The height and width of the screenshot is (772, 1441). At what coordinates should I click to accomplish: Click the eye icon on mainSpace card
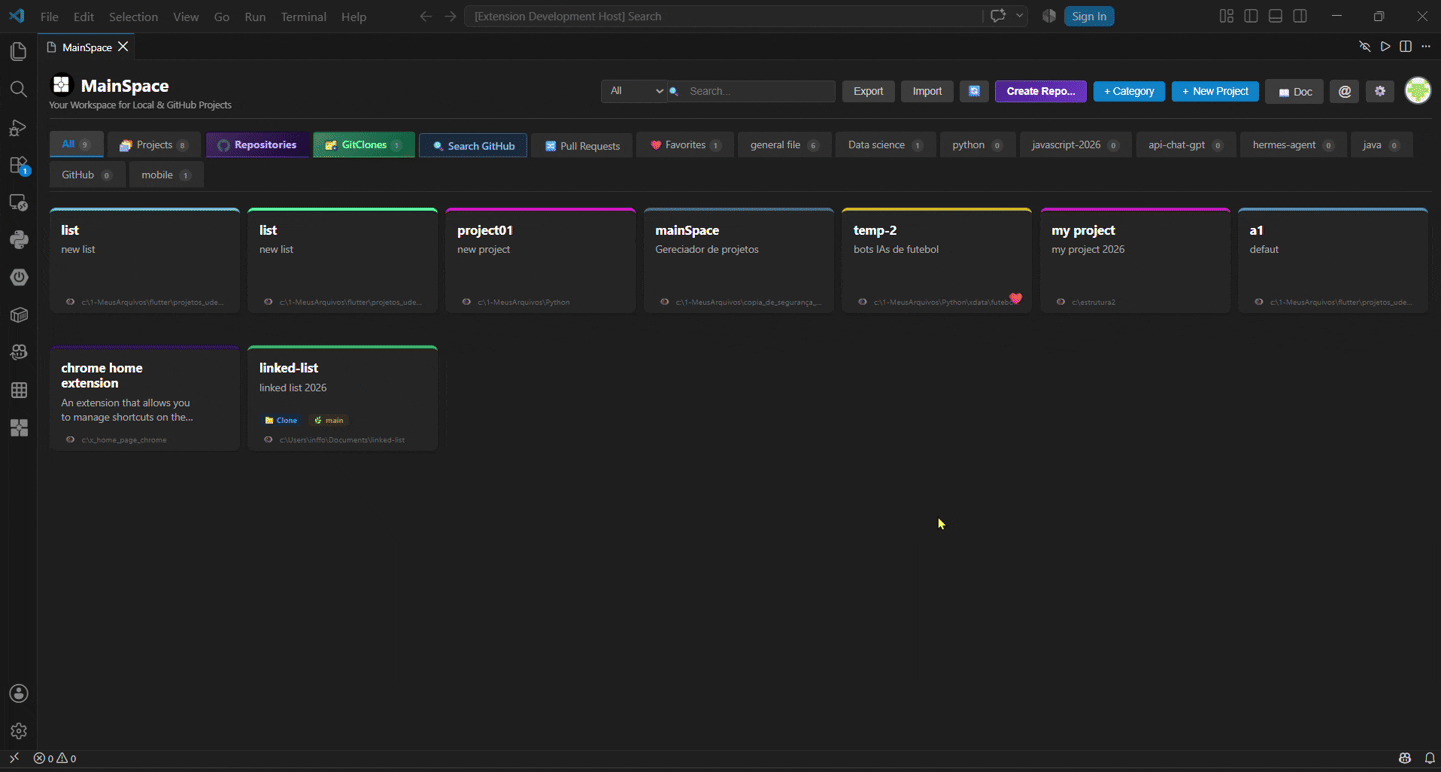(664, 301)
